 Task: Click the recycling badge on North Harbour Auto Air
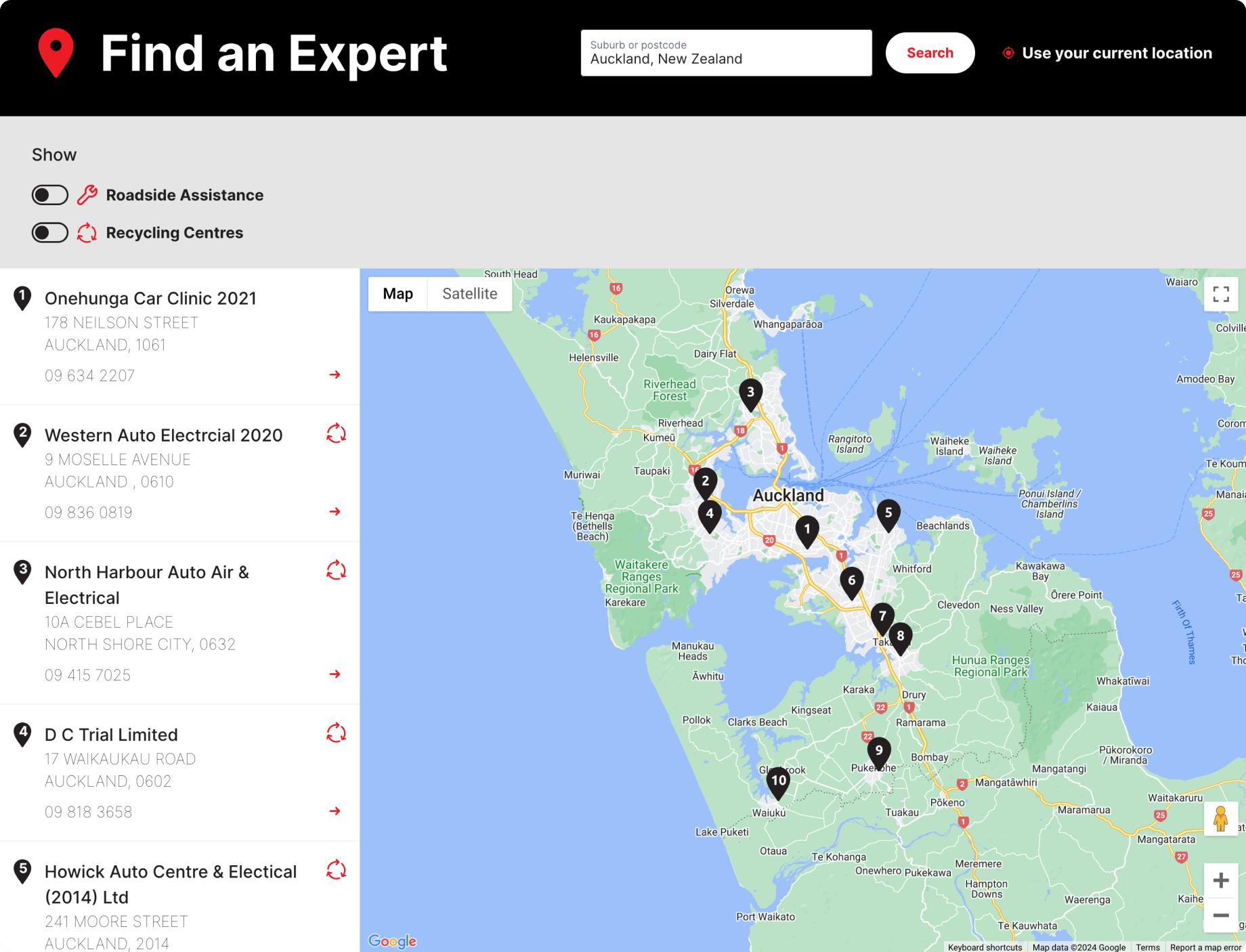(336, 571)
